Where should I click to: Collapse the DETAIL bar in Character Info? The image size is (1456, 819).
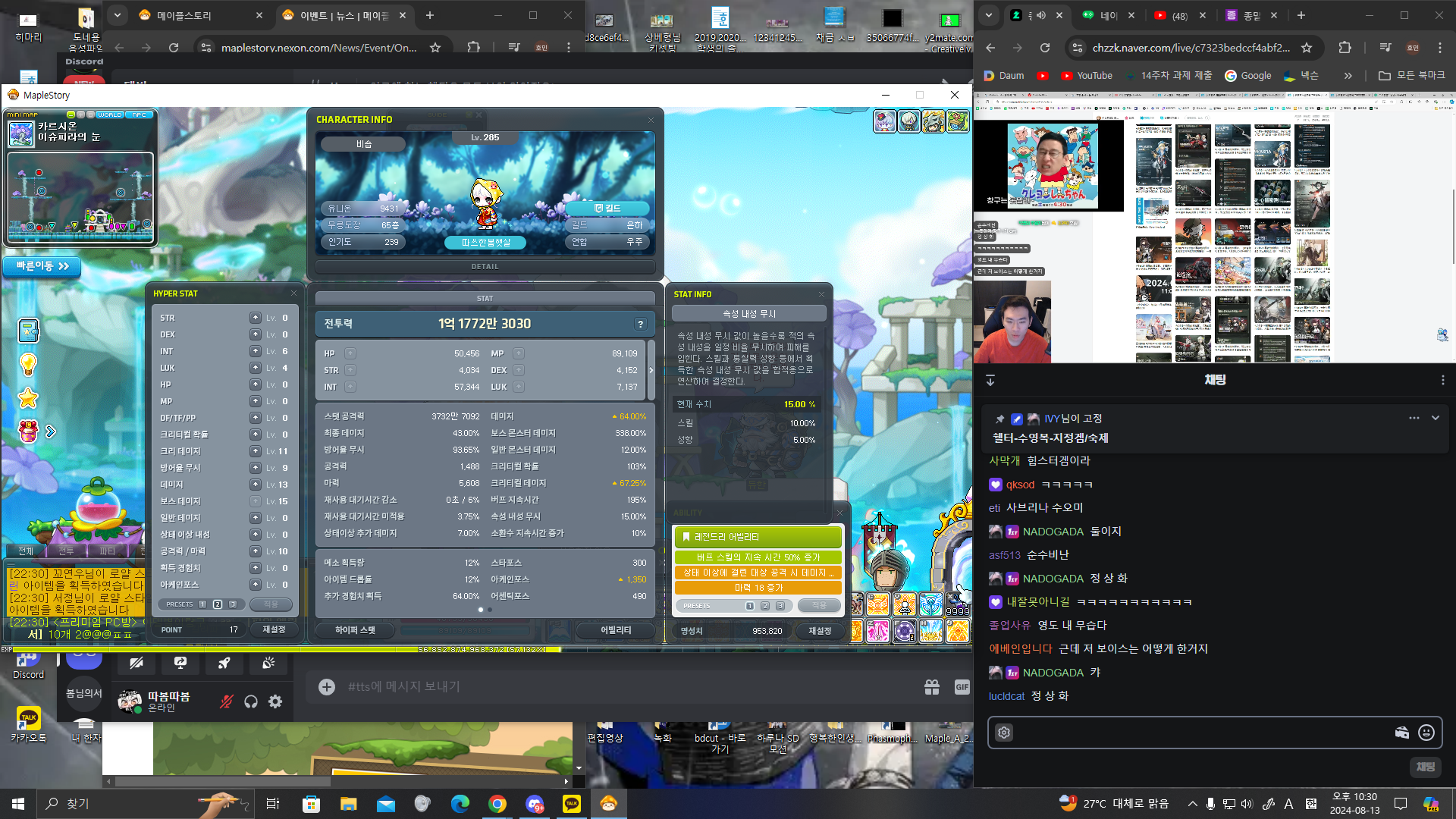[485, 267]
